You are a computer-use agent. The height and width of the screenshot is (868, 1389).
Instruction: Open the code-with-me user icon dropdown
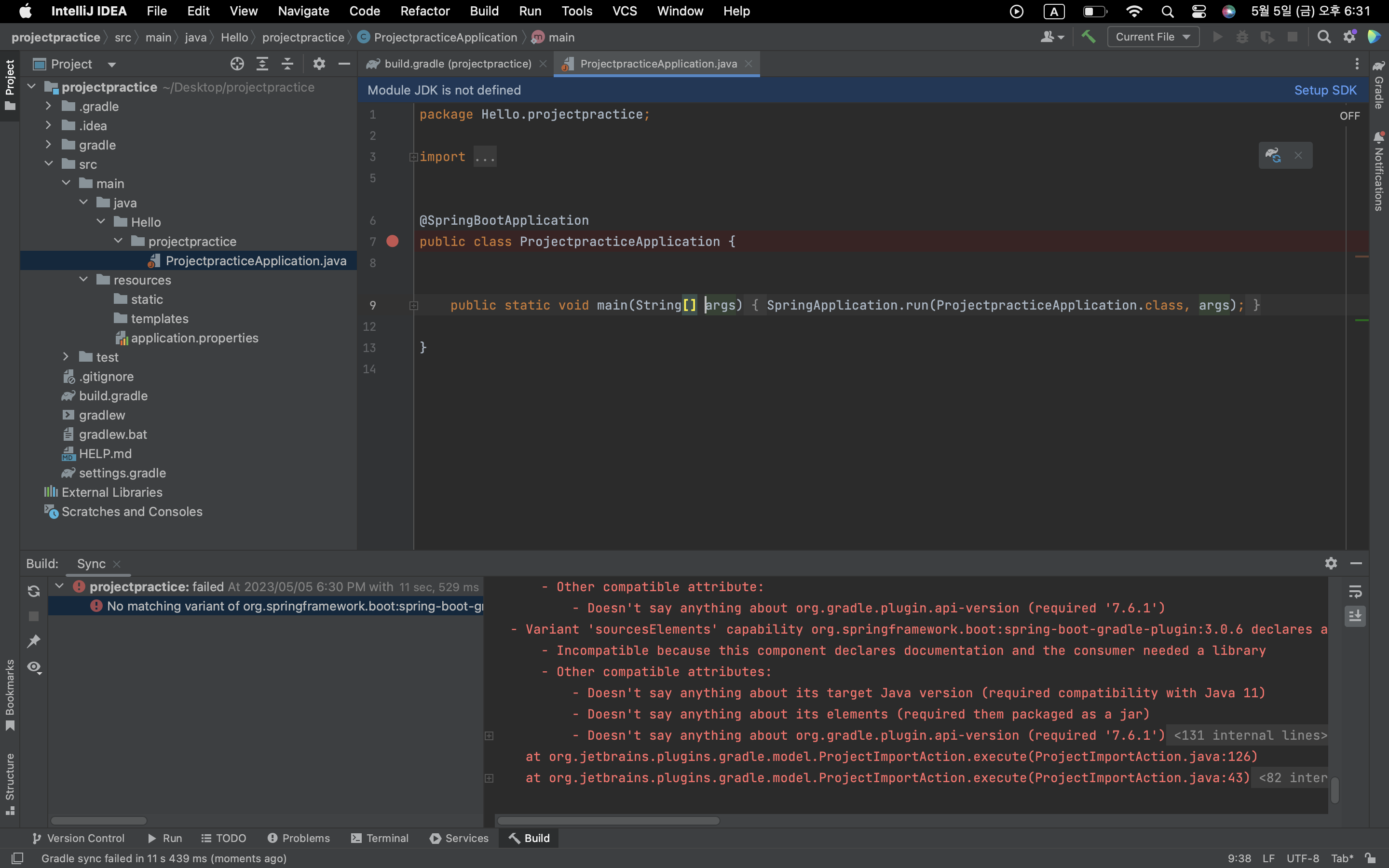1051,37
